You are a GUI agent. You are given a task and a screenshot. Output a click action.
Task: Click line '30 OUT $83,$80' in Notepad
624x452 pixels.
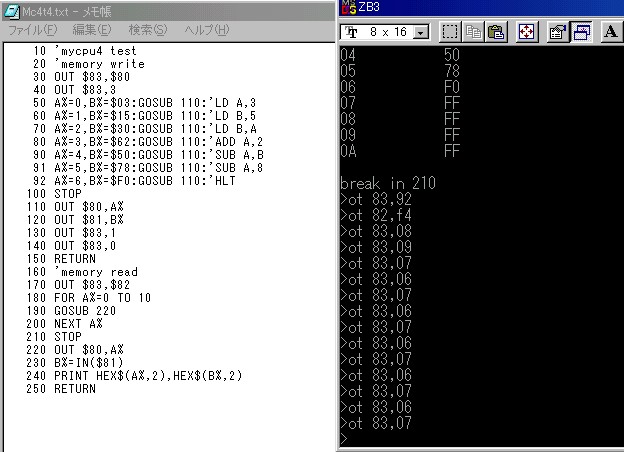(x=82, y=77)
